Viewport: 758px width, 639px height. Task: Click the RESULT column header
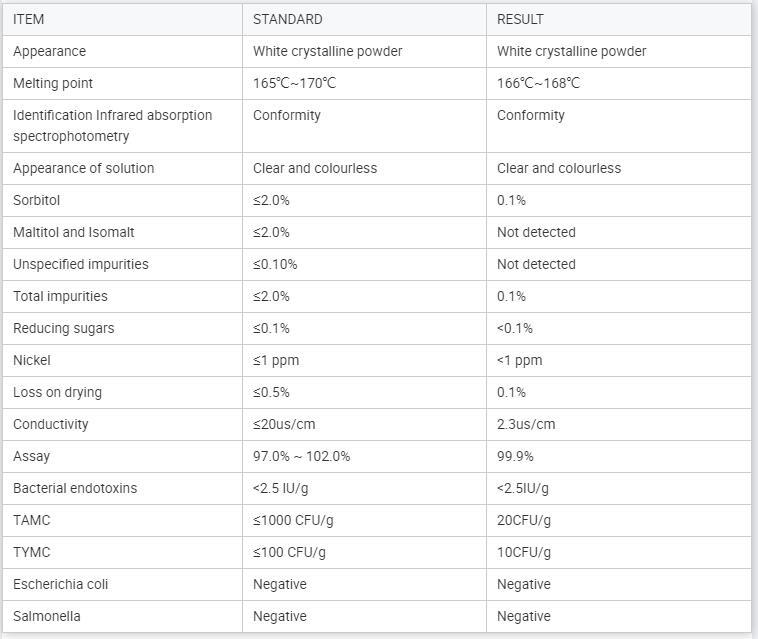coord(520,19)
